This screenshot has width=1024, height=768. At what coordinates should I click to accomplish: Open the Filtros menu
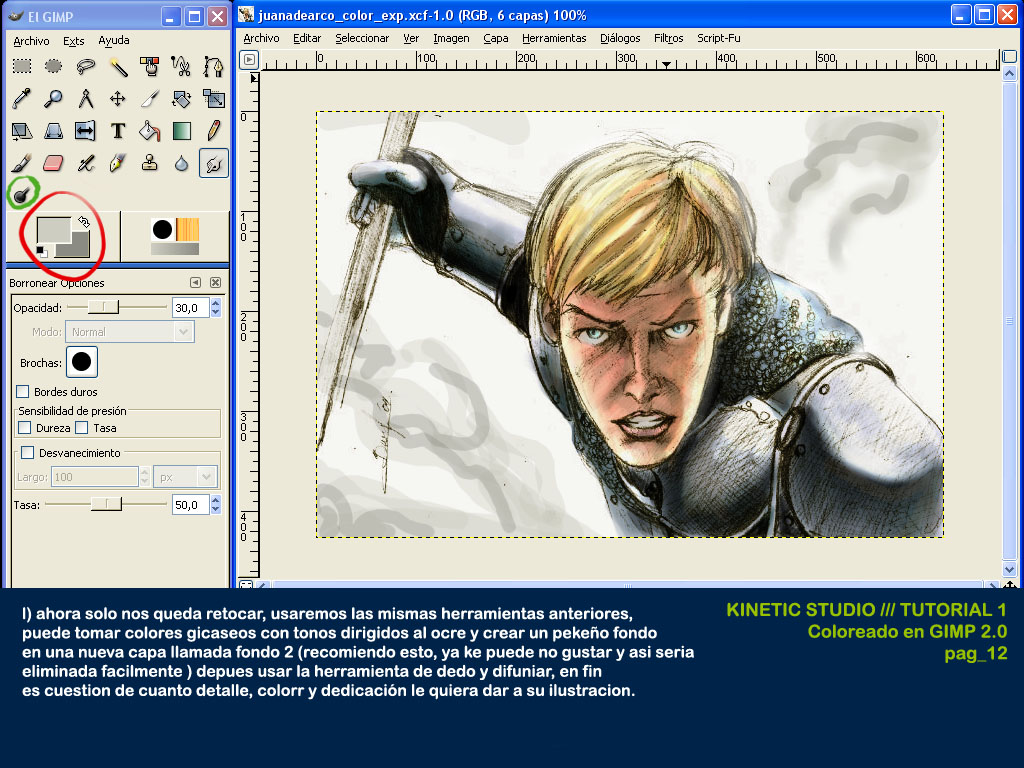click(669, 38)
